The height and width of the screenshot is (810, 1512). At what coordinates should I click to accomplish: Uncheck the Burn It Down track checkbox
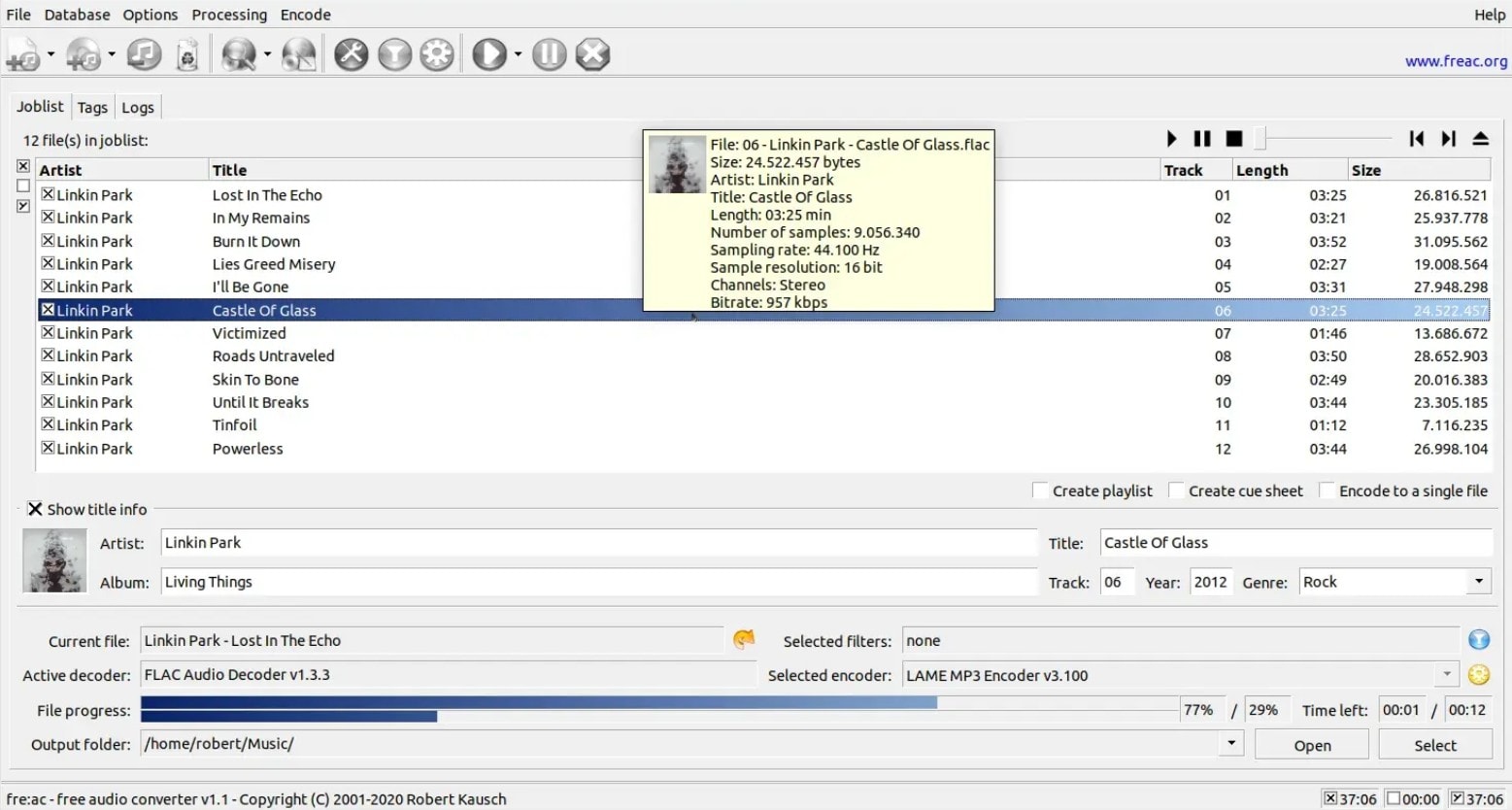[x=48, y=241]
